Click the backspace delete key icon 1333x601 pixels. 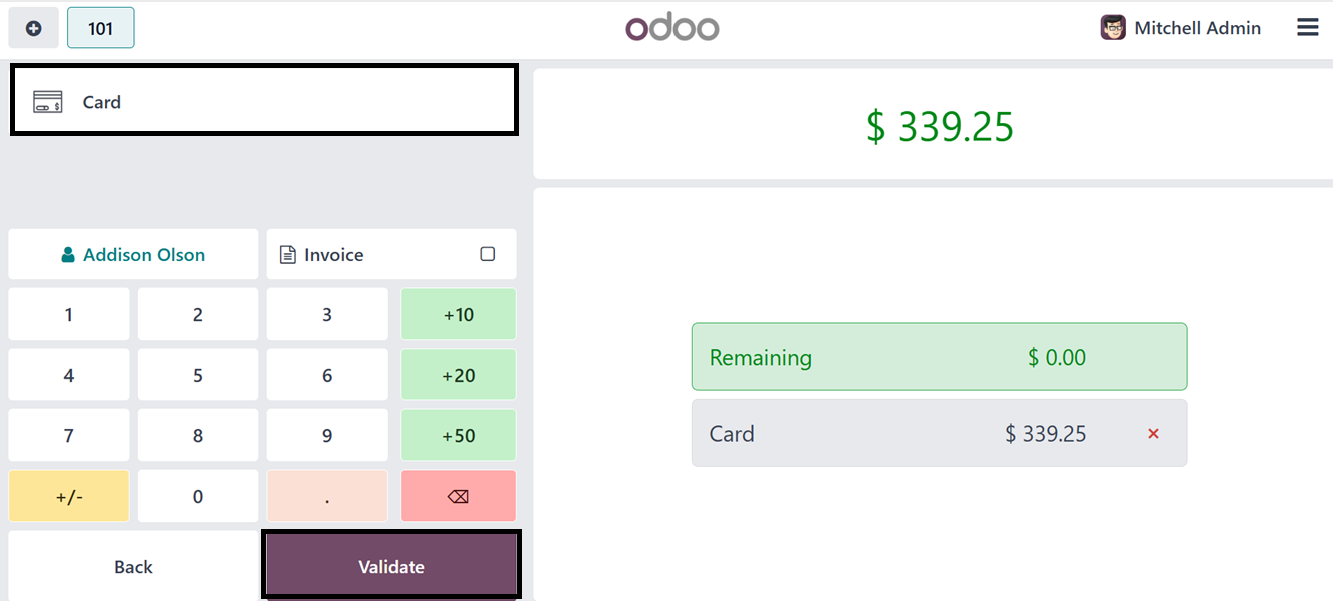(458, 496)
